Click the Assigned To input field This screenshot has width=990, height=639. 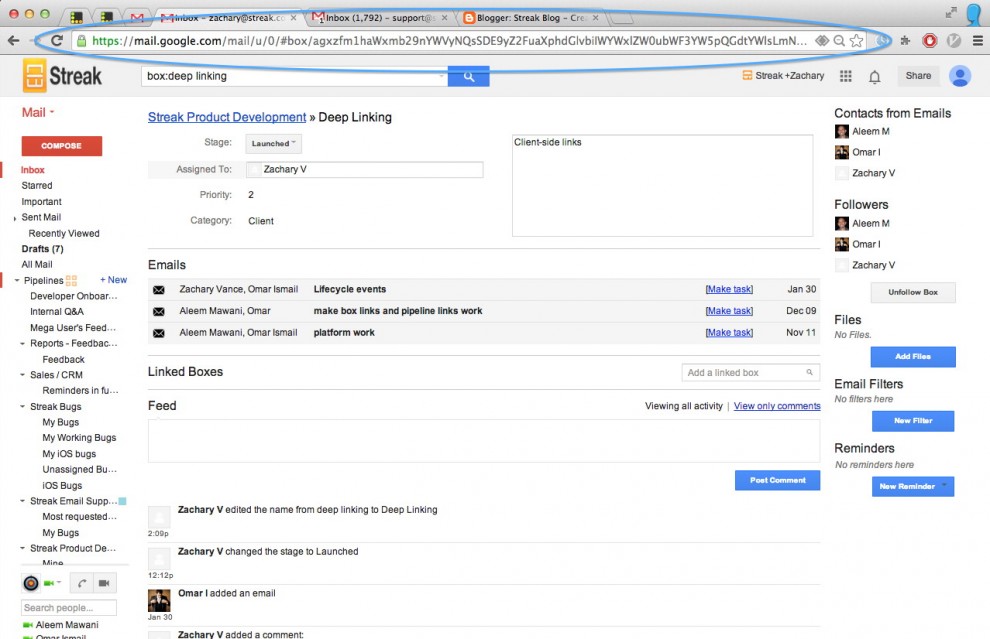[x=364, y=169]
